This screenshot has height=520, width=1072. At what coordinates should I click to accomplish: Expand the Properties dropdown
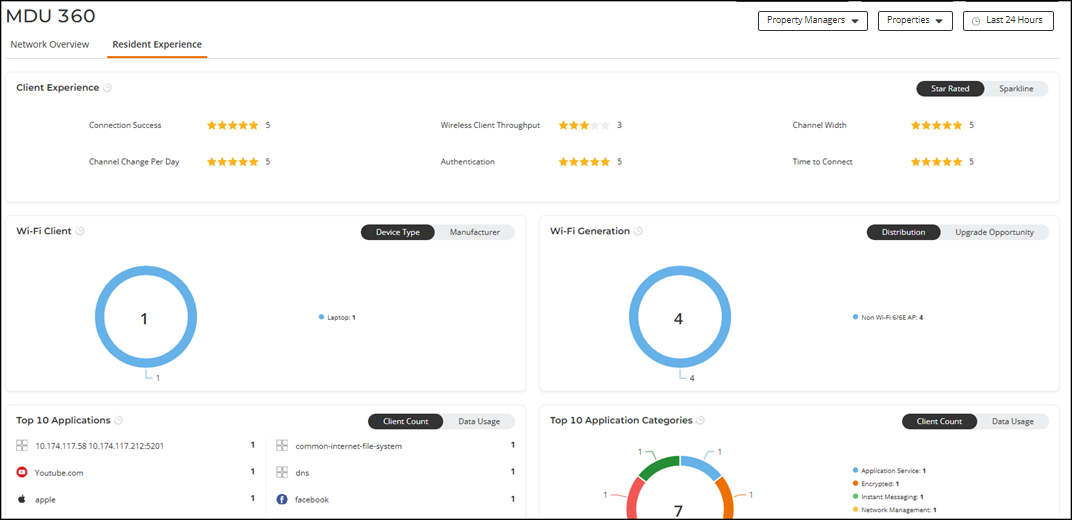[914, 21]
